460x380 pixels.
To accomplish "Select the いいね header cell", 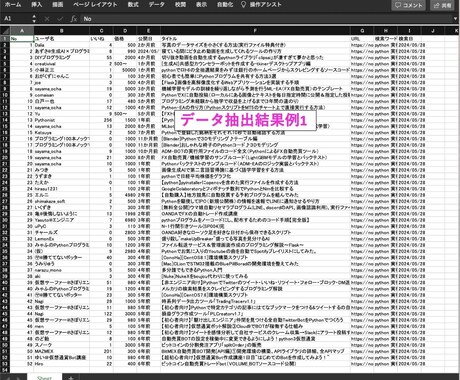I will [101, 39].
